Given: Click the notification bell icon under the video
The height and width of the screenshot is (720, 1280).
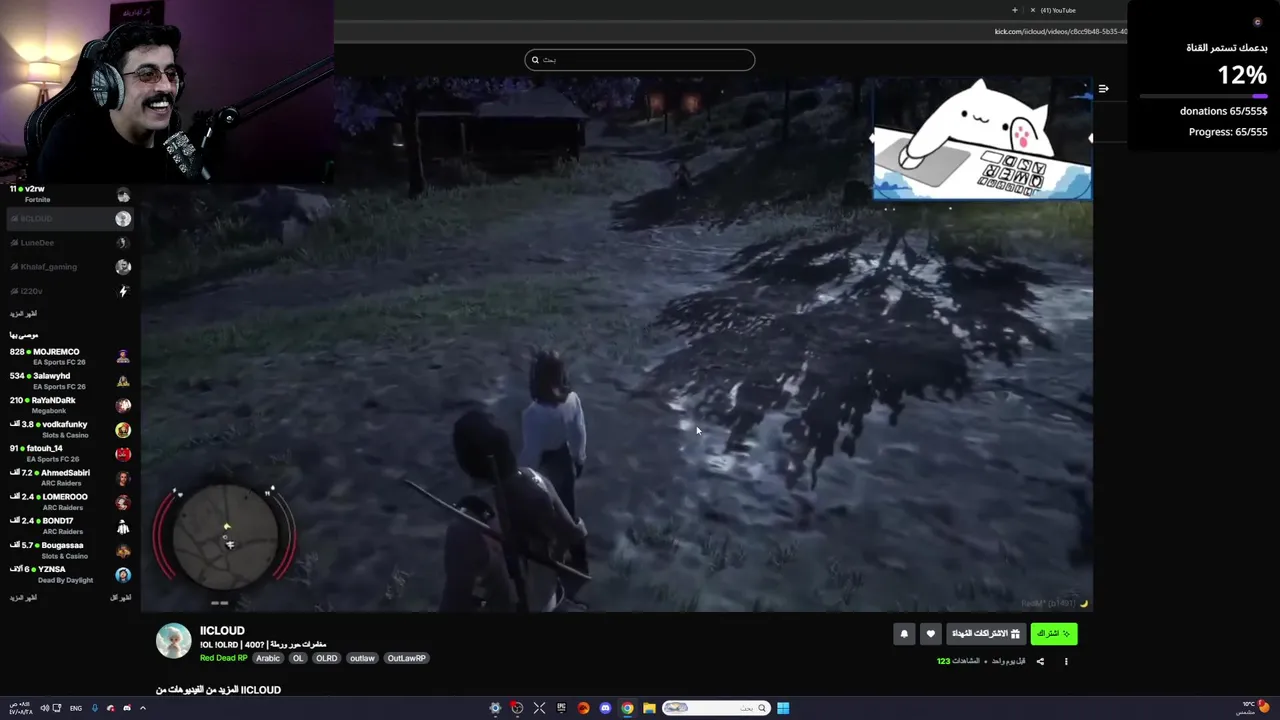Looking at the screenshot, I should pyautogui.click(x=904, y=633).
